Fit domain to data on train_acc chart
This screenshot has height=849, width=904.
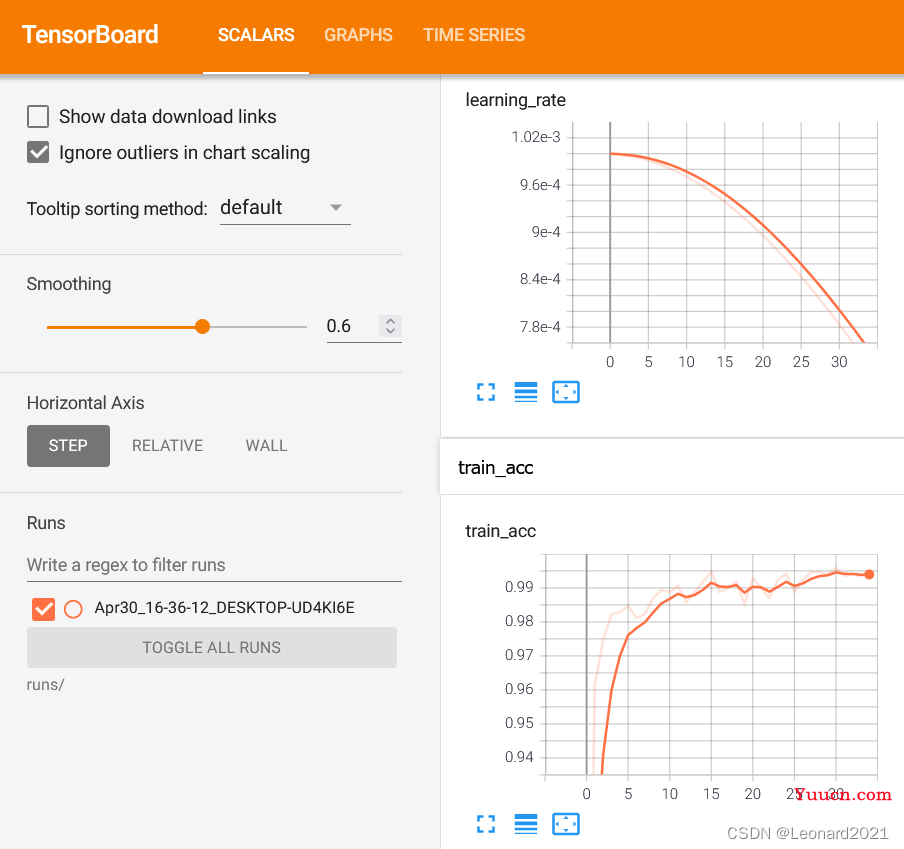[x=566, y=824]
